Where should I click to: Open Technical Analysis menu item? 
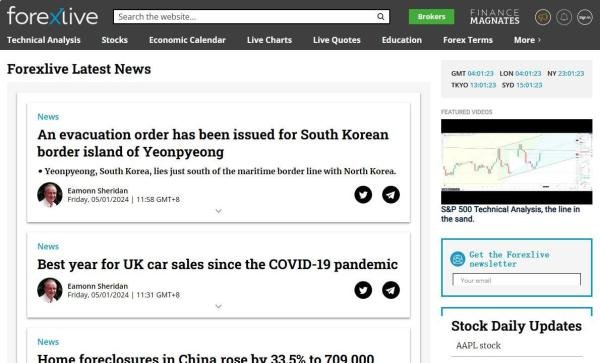point(44,40)
